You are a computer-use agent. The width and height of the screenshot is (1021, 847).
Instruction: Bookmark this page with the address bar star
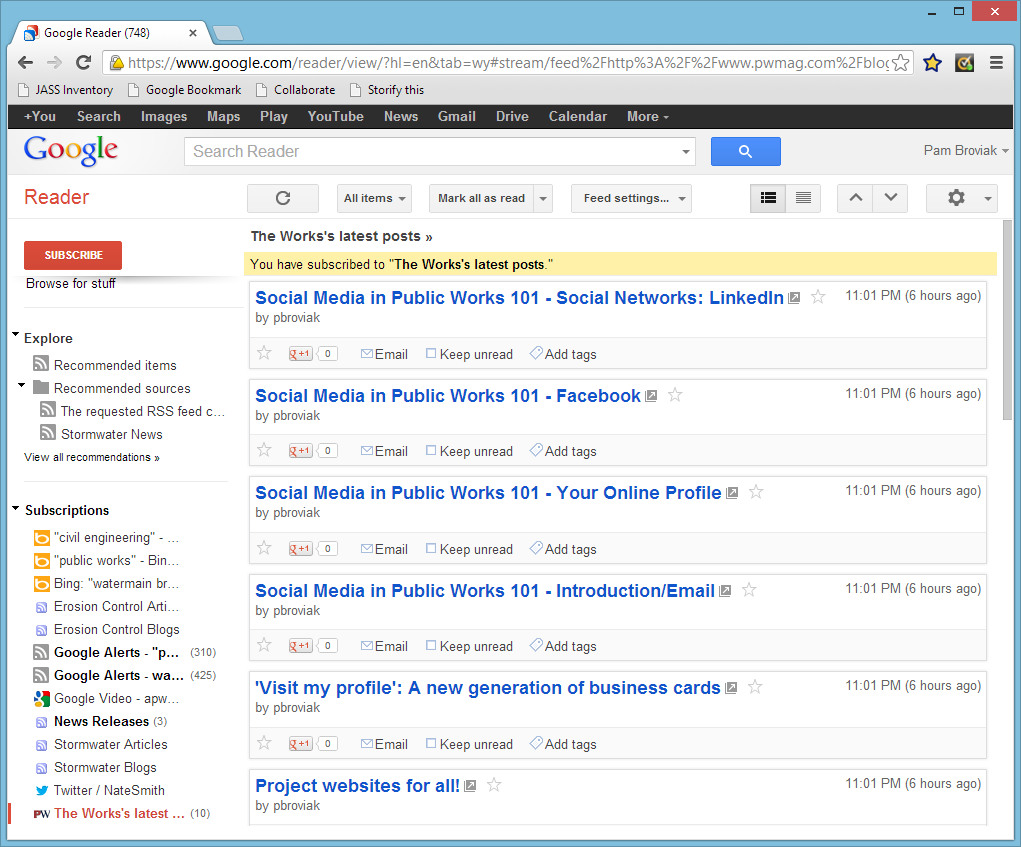pos(901,62)
